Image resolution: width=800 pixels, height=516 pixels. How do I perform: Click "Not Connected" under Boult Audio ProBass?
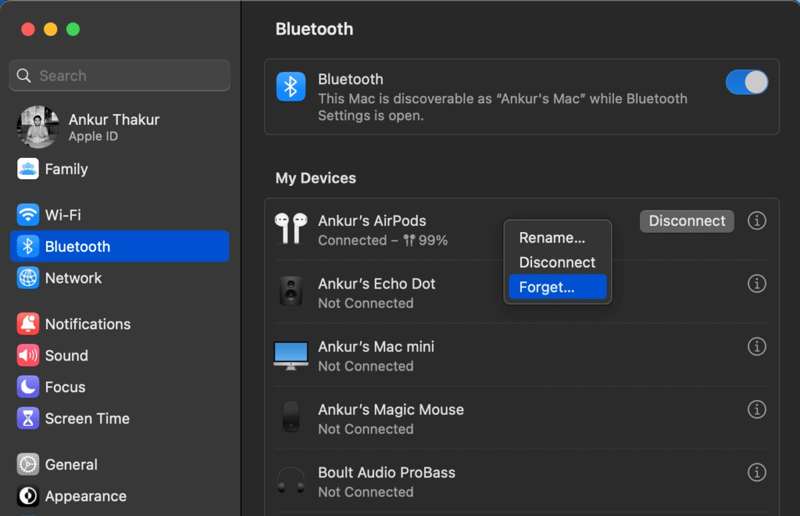366,493
